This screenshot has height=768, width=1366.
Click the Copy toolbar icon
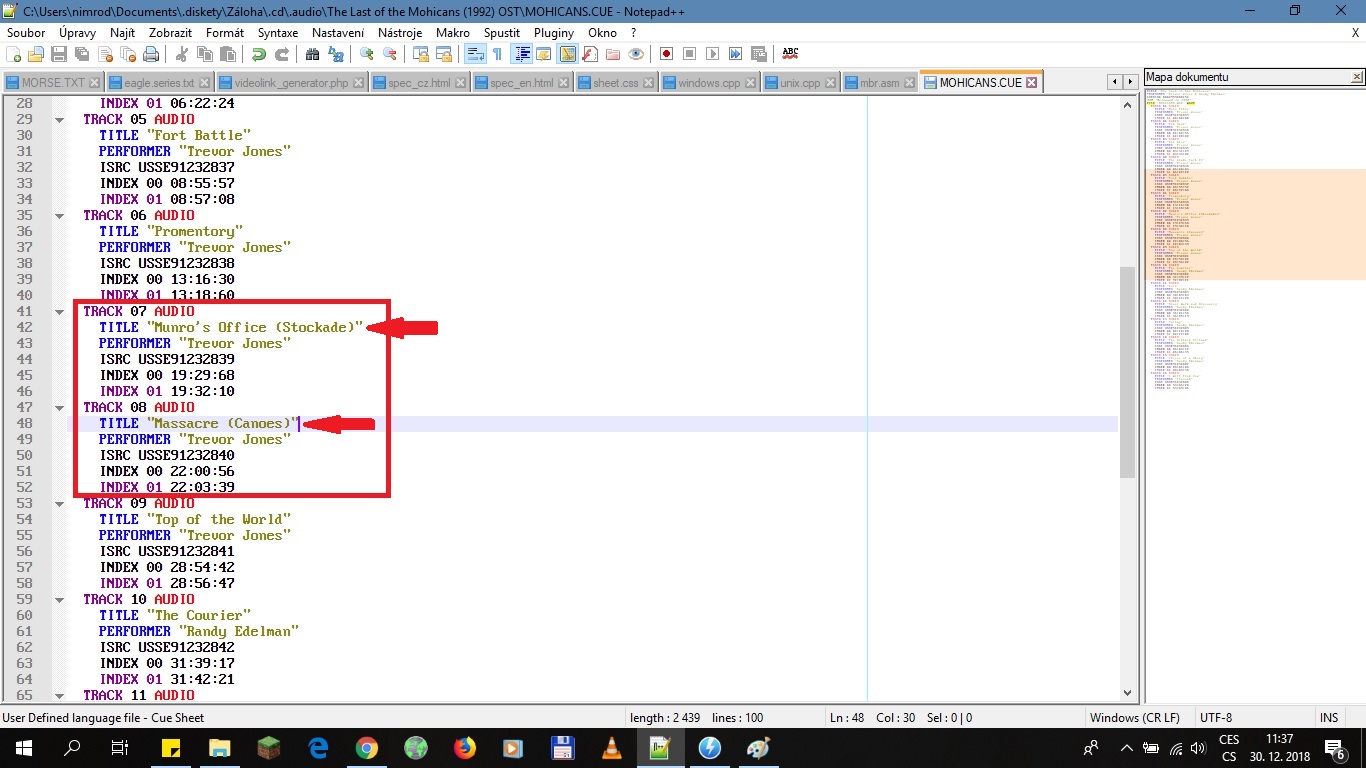click(x=205, y=53)
